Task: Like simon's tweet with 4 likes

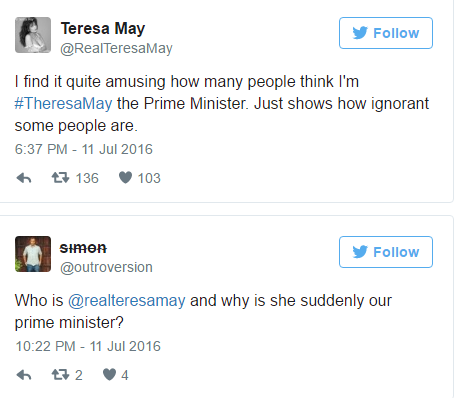Action: [109, 374]
